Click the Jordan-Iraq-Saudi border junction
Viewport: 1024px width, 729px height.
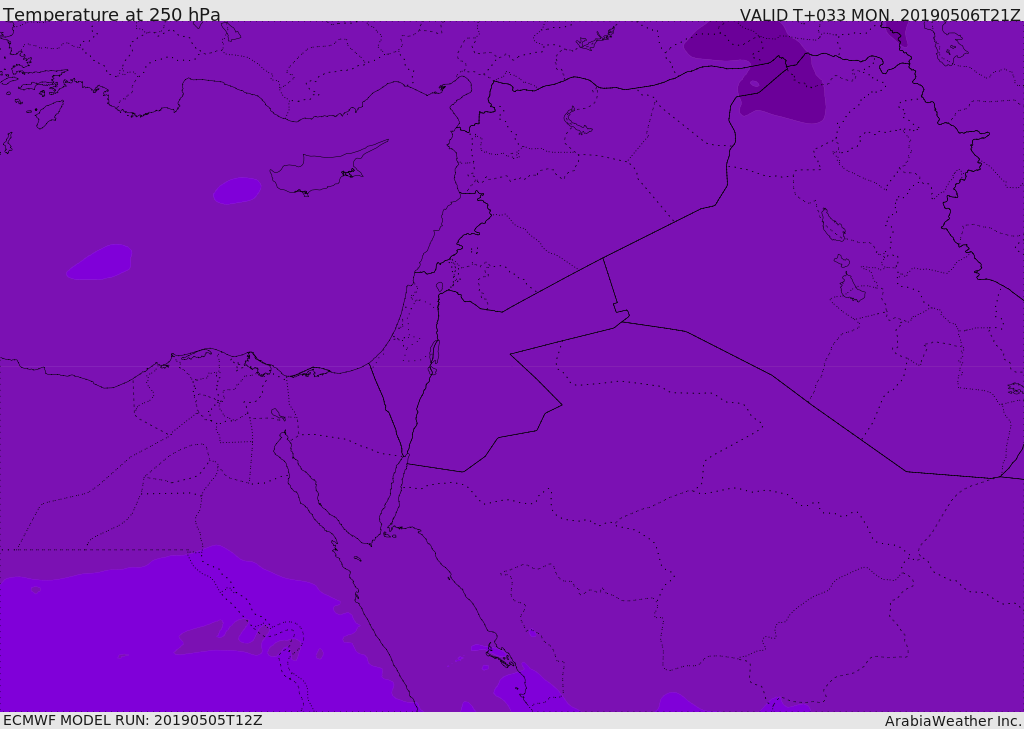click(x=622, y=321)
